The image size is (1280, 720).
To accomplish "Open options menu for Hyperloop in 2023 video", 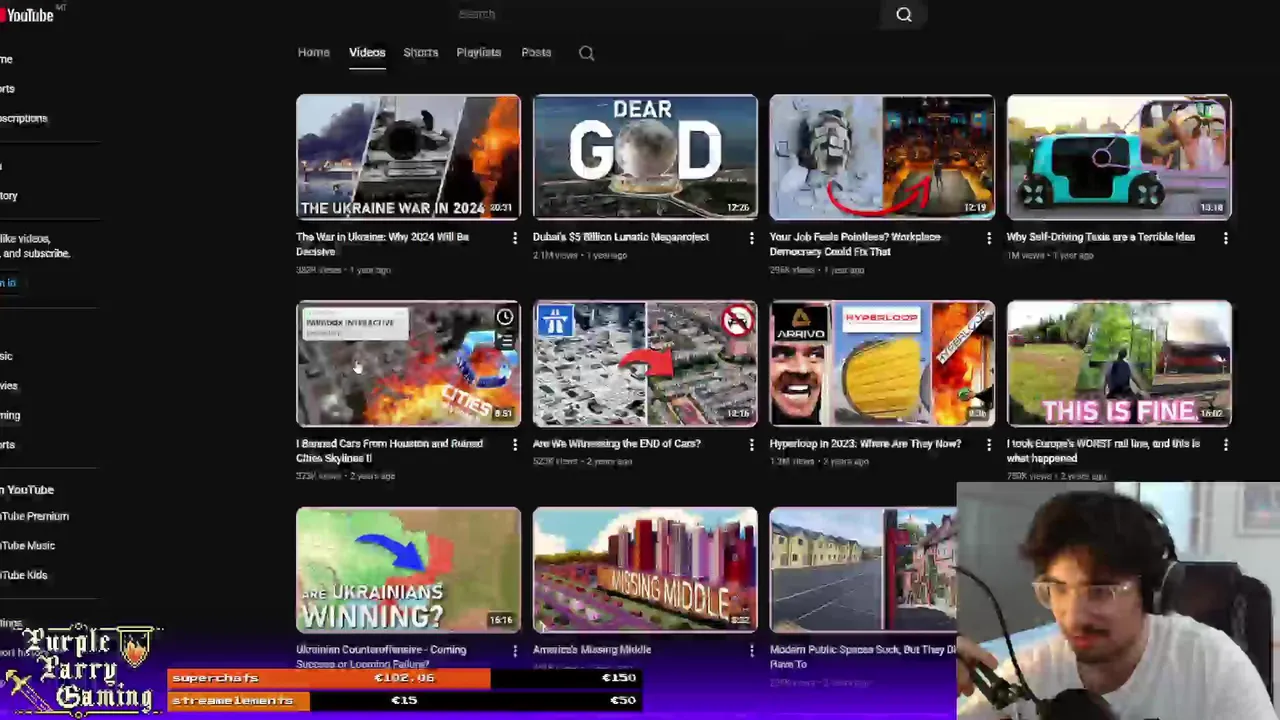I will pos(989,444).
